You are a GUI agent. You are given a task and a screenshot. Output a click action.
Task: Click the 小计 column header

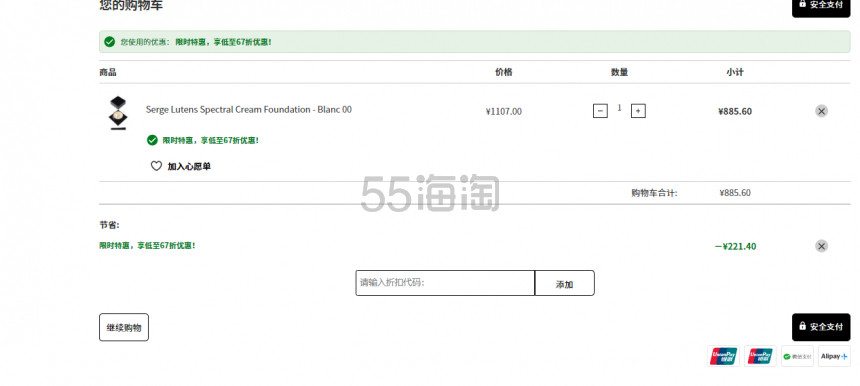(735, 72)
